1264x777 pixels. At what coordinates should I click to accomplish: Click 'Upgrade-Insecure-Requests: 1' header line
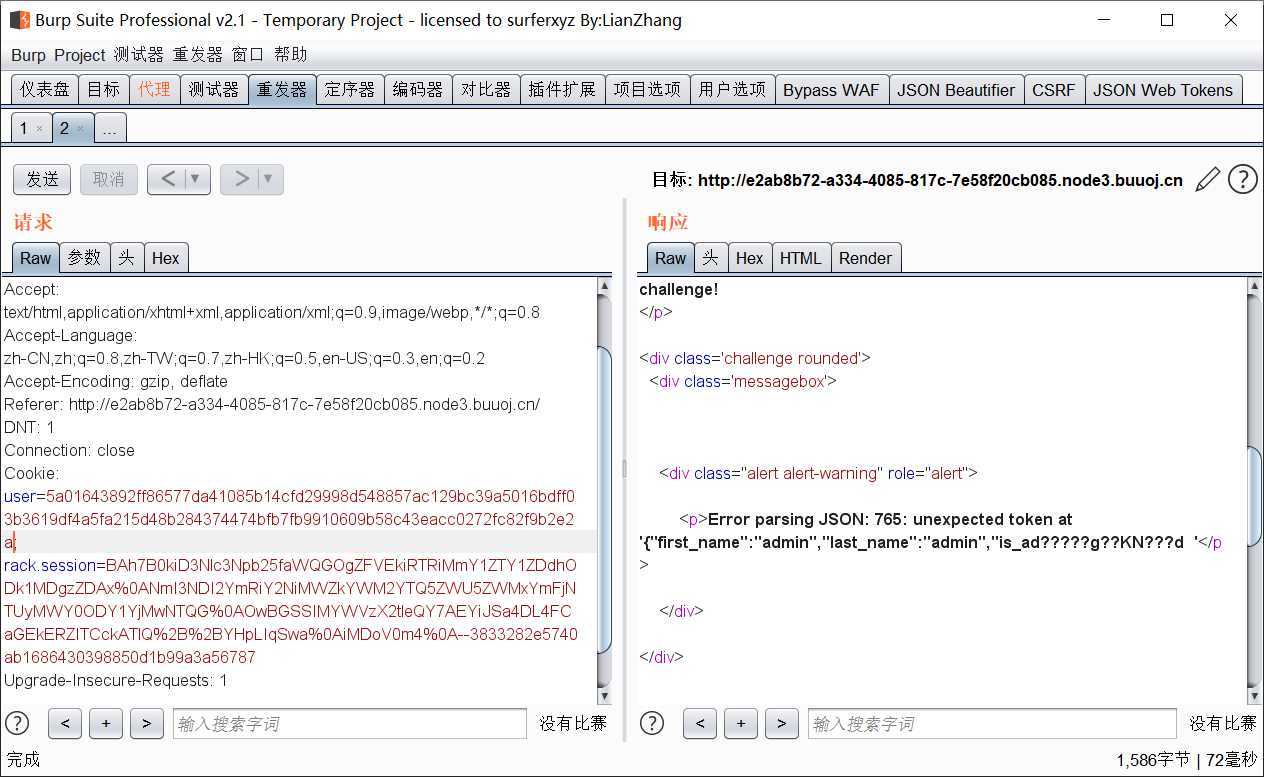pos(116,680)
